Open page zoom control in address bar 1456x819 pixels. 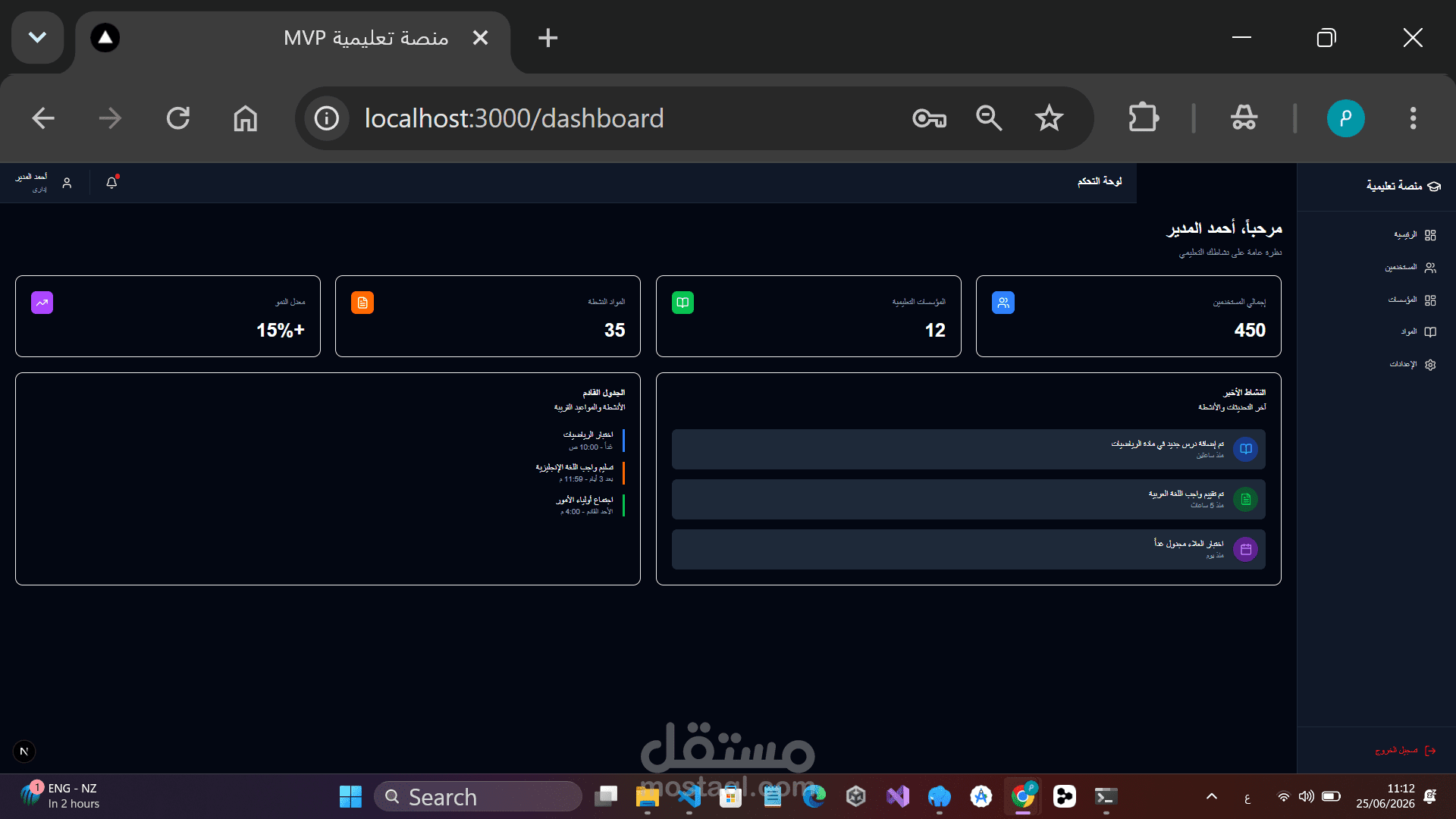pyautogui.click(x=989, y=118)
